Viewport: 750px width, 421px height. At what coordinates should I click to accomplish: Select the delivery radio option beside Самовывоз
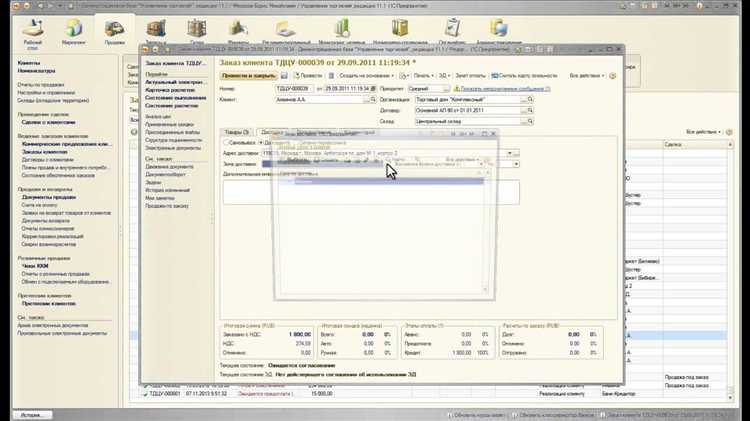[x=261, y=143]
